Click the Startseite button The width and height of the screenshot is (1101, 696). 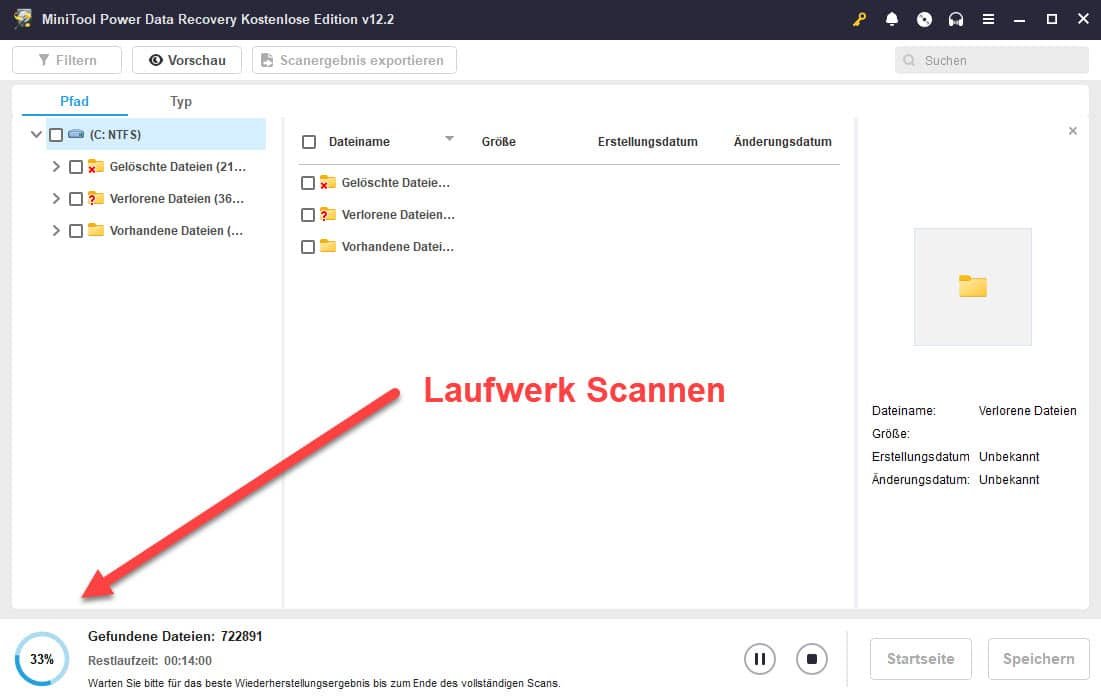click(920, 658)
